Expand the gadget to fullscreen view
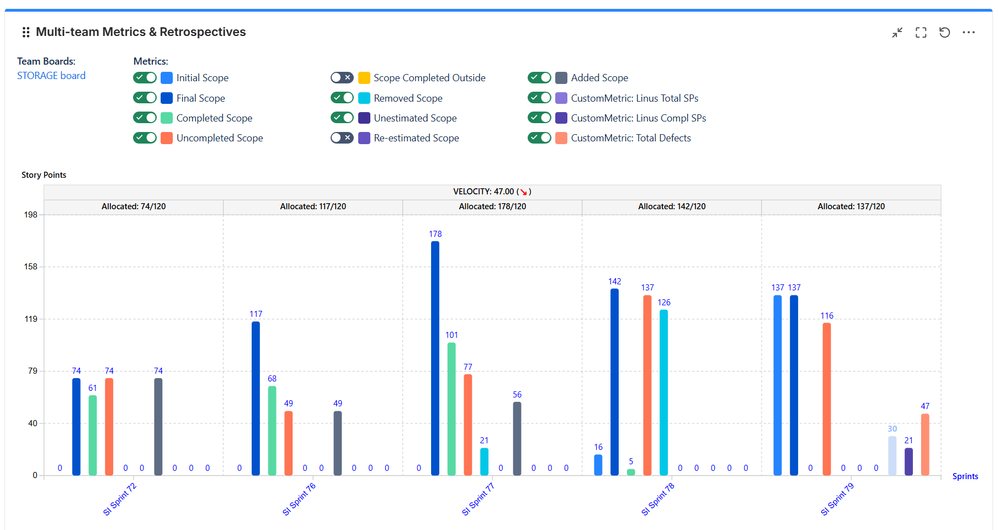 tap(921, 32)
